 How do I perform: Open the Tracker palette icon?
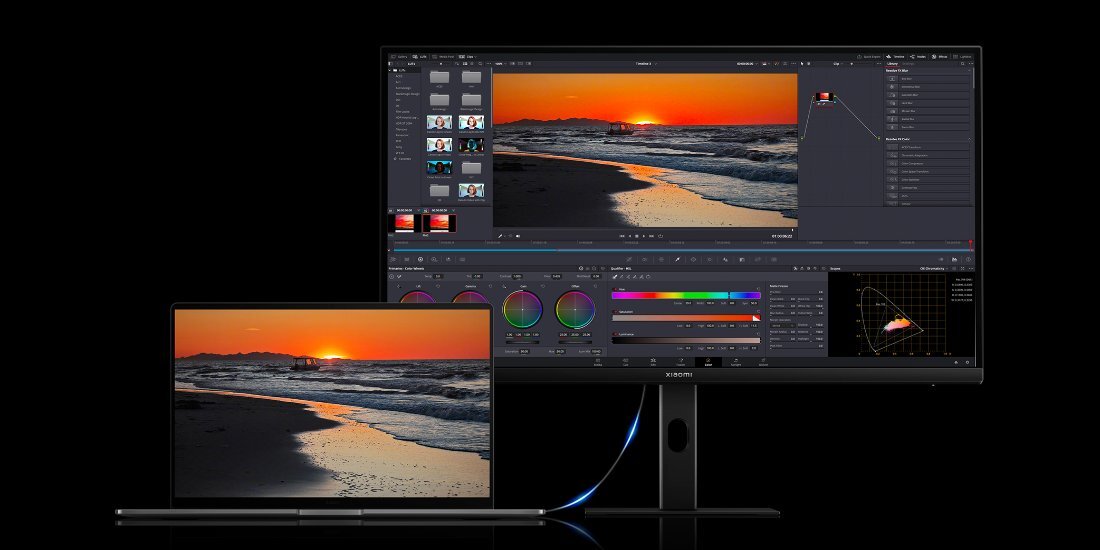pos(709,260)
